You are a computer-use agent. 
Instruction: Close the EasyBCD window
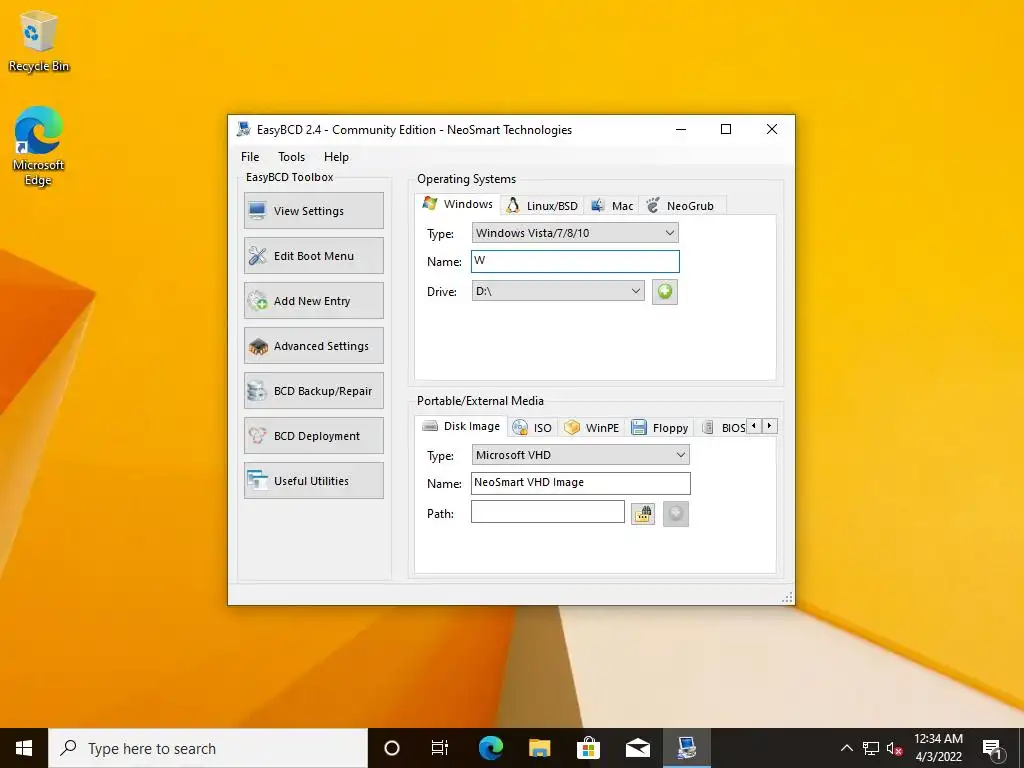pyautogui.click(x=771, y=129)
